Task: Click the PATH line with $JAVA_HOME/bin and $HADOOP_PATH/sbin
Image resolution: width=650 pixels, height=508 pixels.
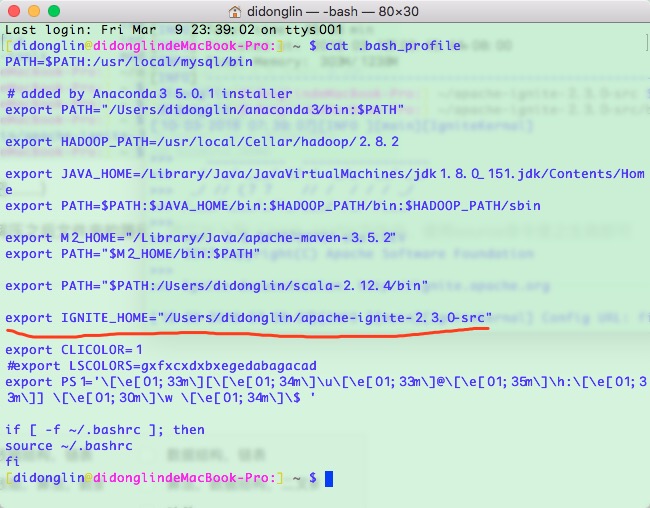Action: 273,206
